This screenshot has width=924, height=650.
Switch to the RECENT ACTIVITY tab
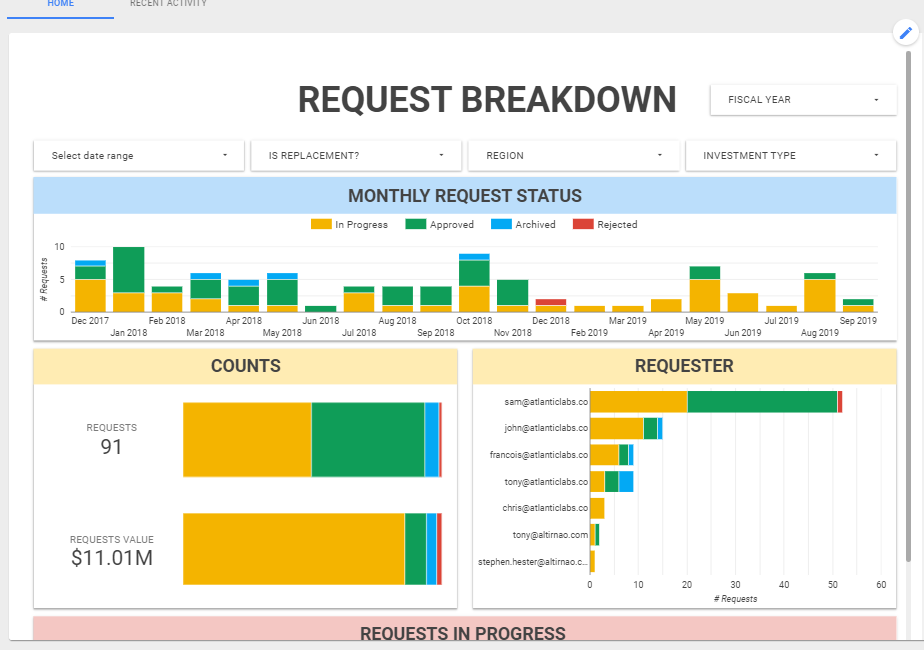coord(169,5)
